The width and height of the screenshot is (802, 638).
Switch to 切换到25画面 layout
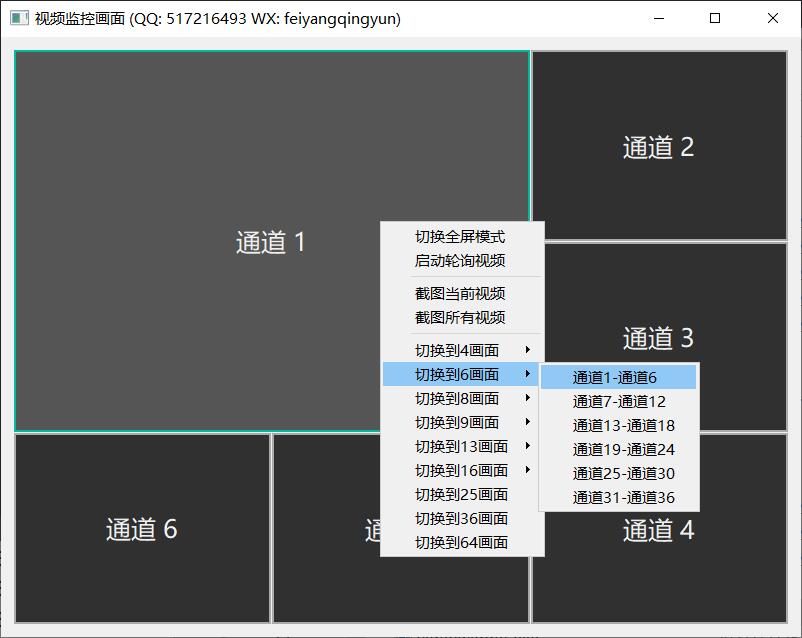click(x=460, y=495)
